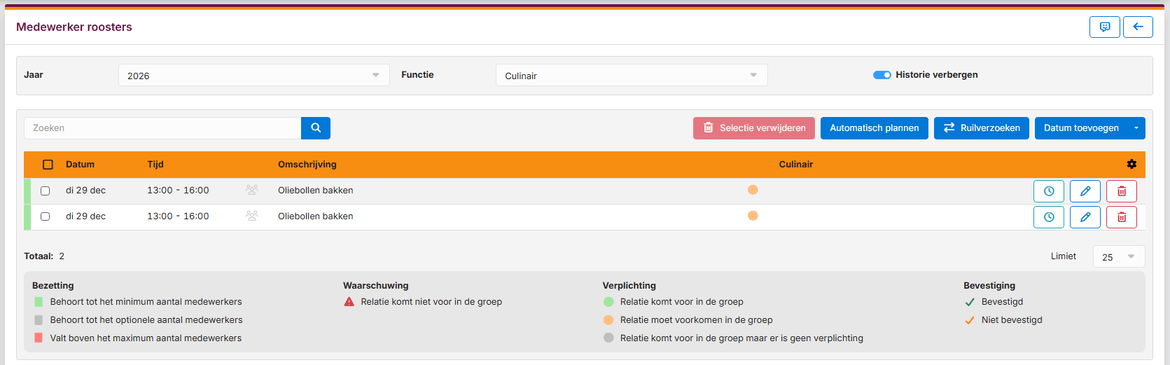
Task: Sort by the Tijd column header
Action: [156, 164]
